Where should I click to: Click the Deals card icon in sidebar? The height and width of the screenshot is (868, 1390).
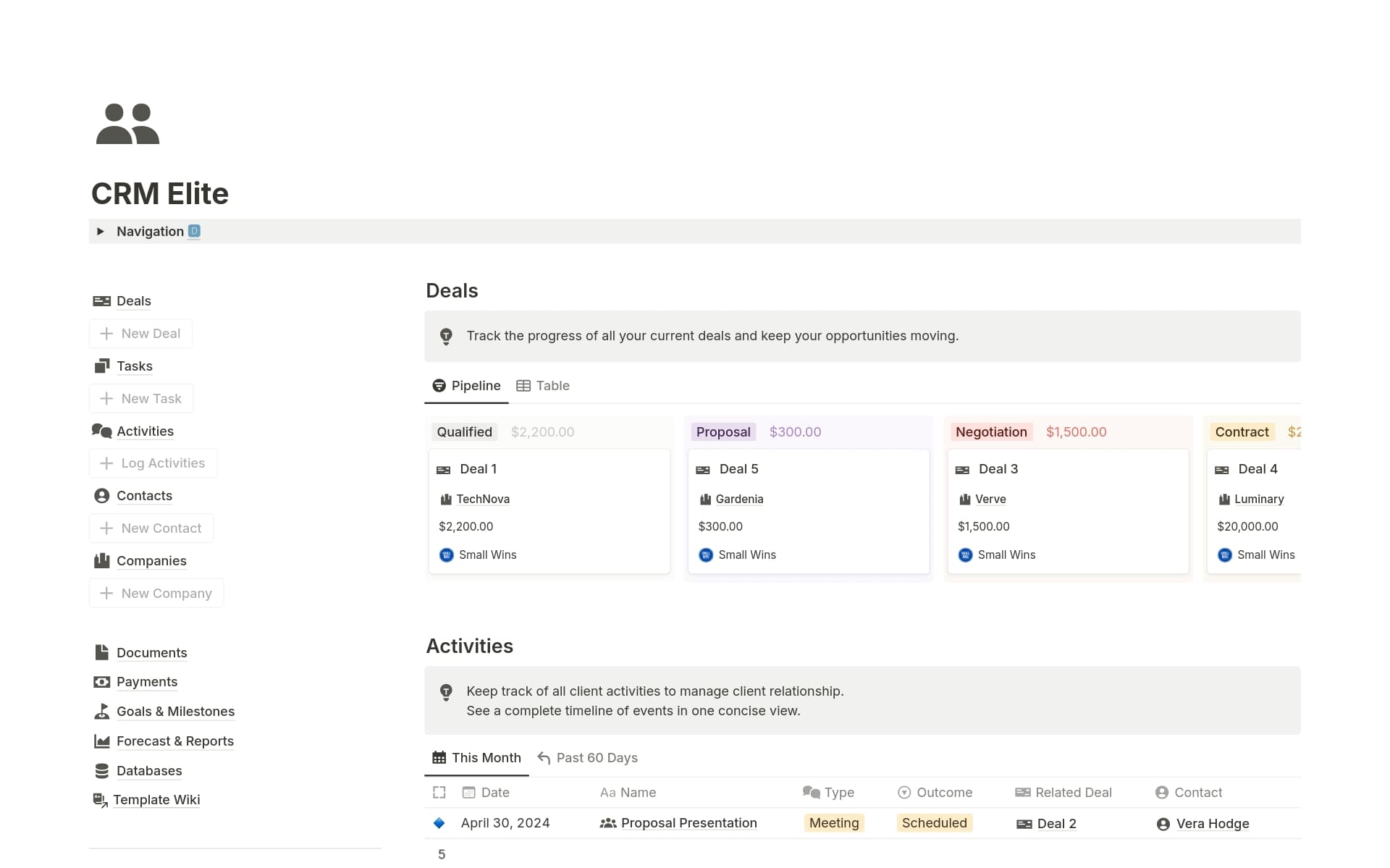[x=101, y=301]
